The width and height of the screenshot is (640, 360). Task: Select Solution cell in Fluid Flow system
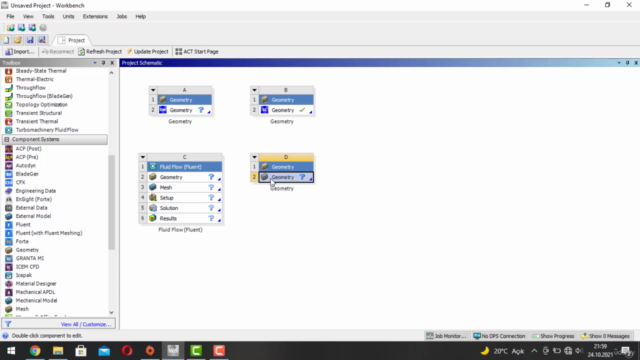[184, 208]
